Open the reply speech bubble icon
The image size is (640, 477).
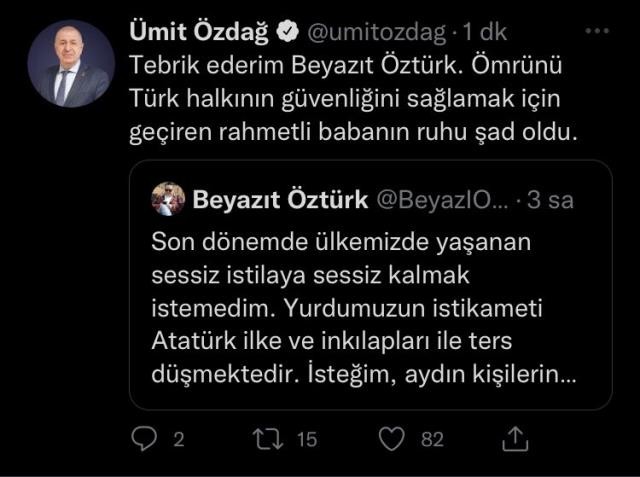click(x=145, y=437)
